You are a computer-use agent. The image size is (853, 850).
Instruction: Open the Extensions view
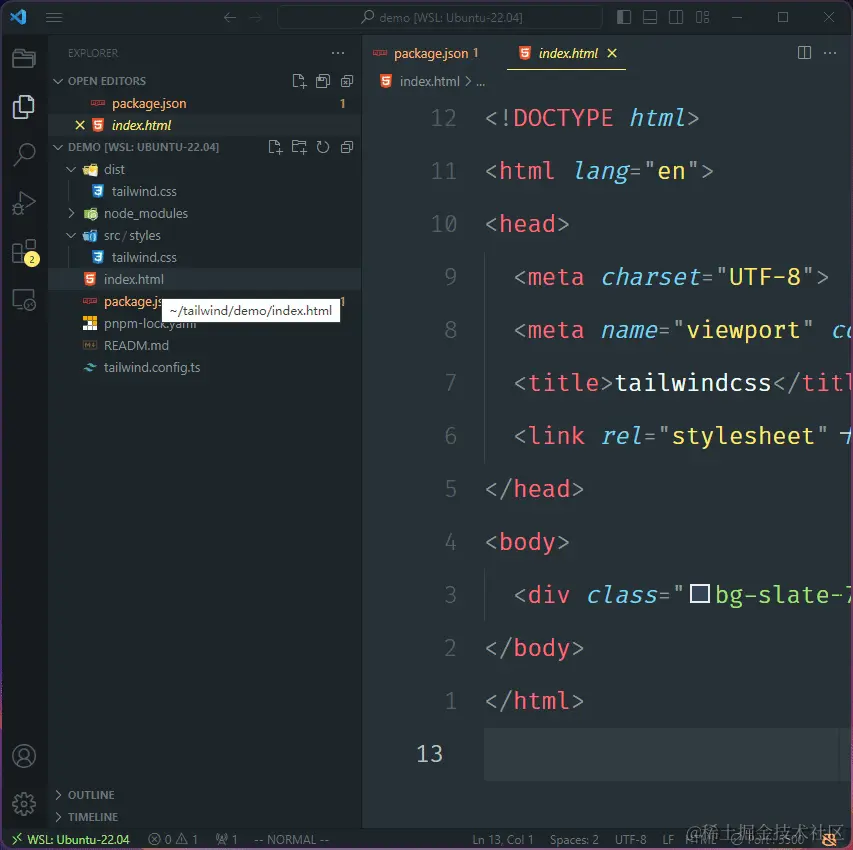24,252
